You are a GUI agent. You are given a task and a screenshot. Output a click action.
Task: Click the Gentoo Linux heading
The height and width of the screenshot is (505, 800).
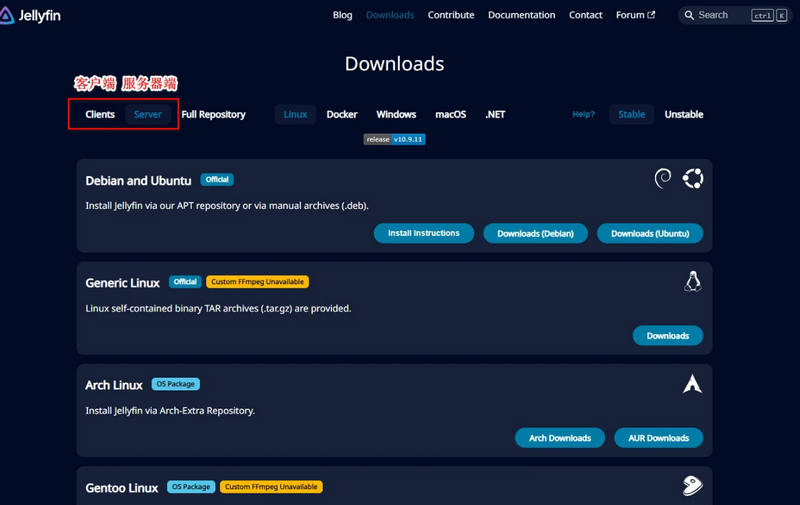point(122,488)
